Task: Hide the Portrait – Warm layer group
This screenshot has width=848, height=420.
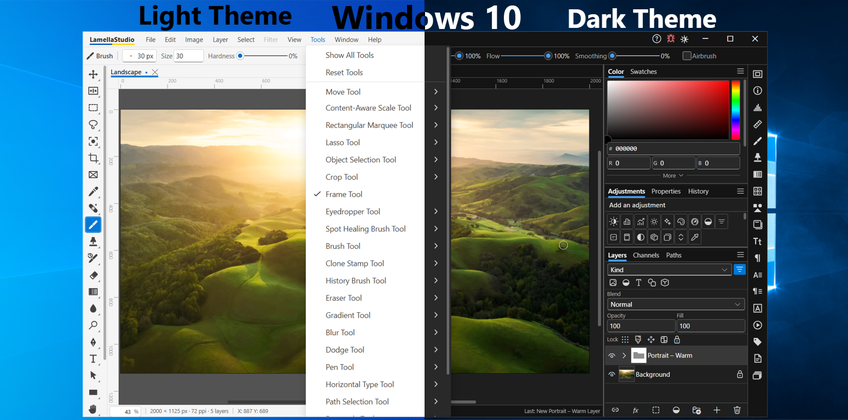Action: [x=612, y=356]
